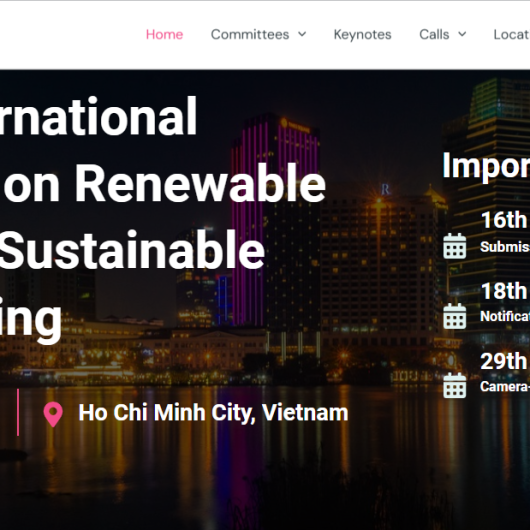Click the Important Dates heading
Screen dimensions: 530x530
486,166
